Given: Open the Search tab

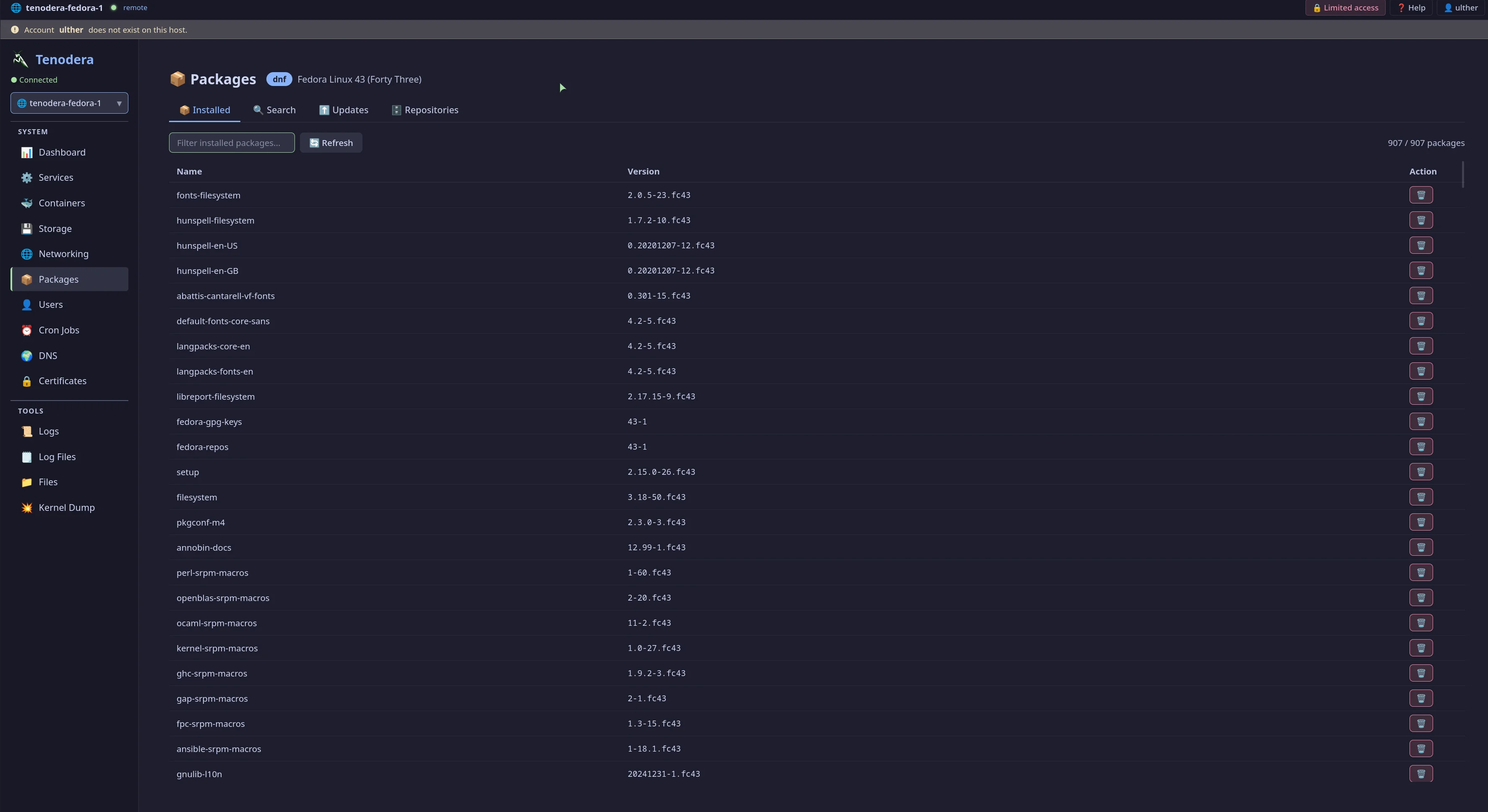Looking at the screenshot, I should (274, 110).
